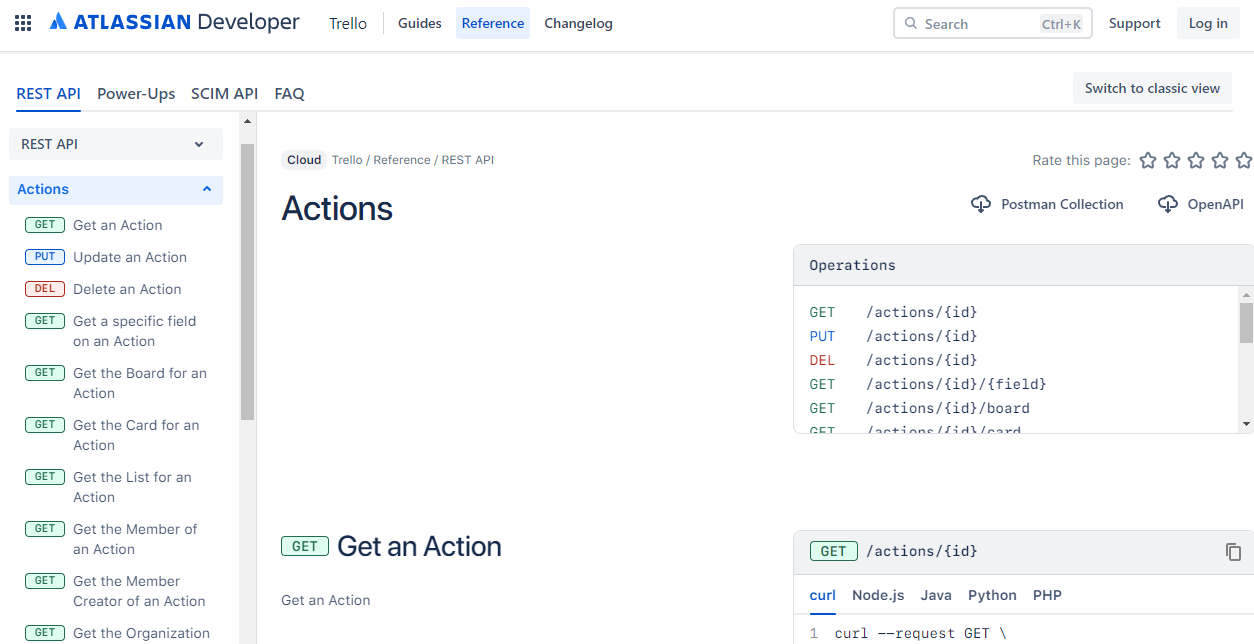
Task: Open the Delete an Action sidebar link
Action: 127,289
